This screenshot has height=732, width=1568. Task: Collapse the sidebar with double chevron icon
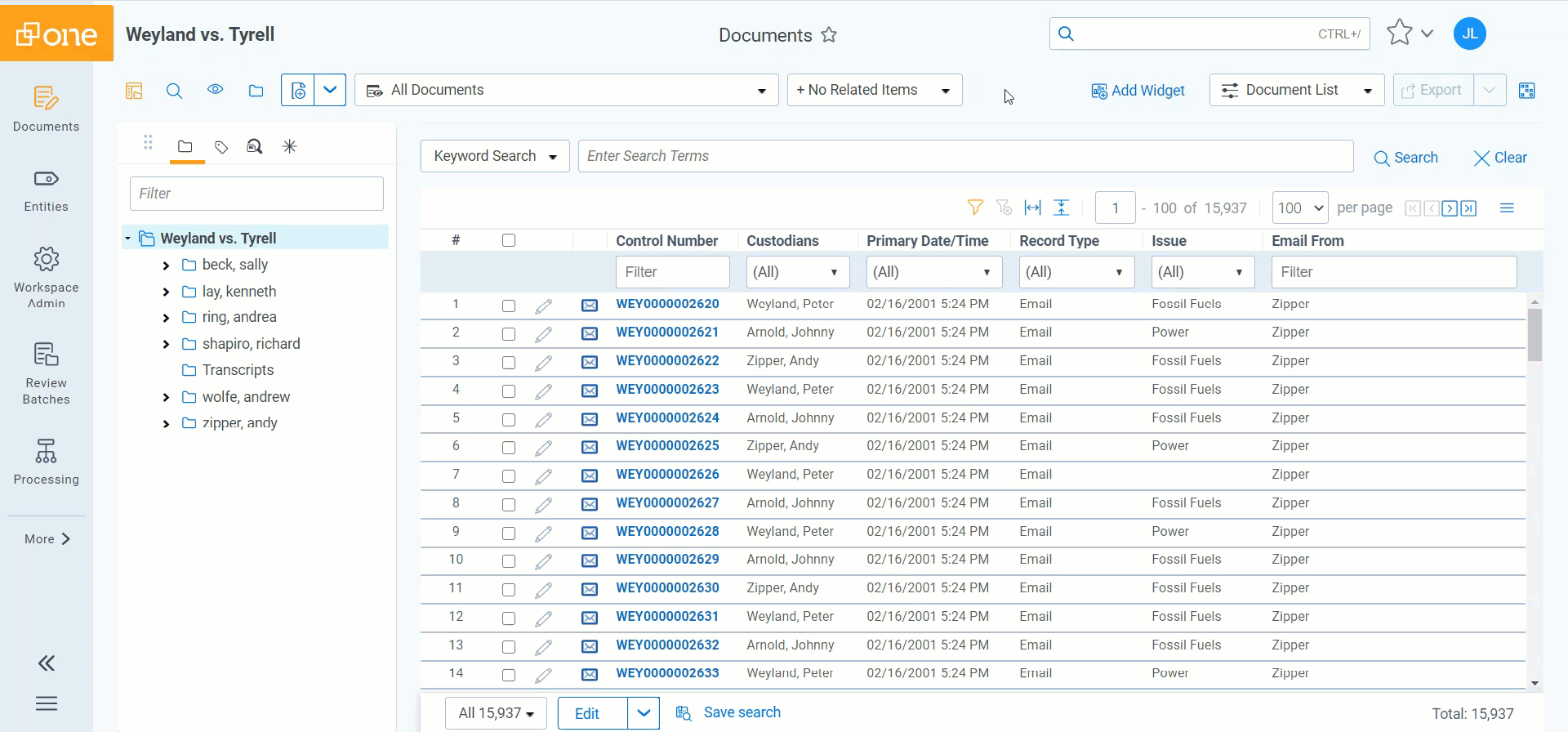[47, 663]
